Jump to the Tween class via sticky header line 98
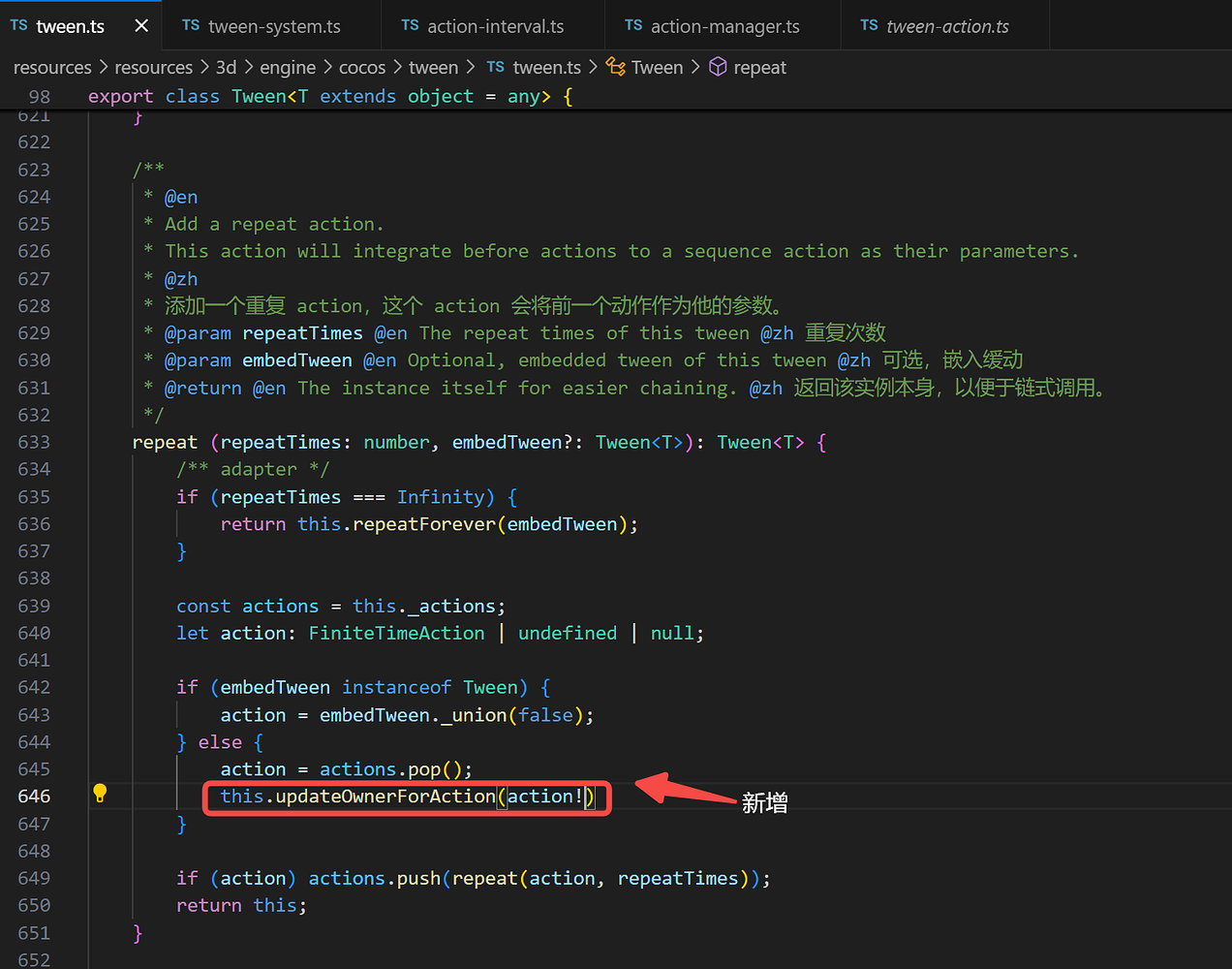 click(x=258, y=96)
